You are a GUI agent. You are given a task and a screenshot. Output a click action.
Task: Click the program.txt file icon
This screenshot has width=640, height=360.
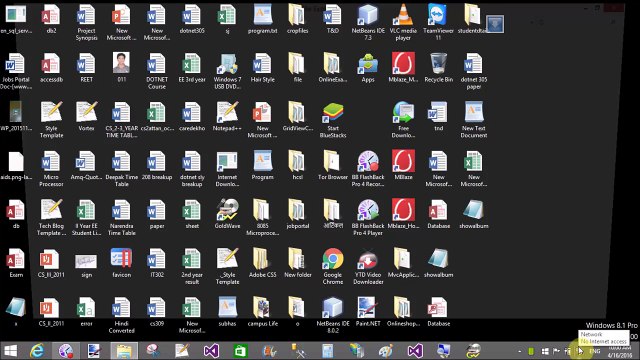click(262, 15)
